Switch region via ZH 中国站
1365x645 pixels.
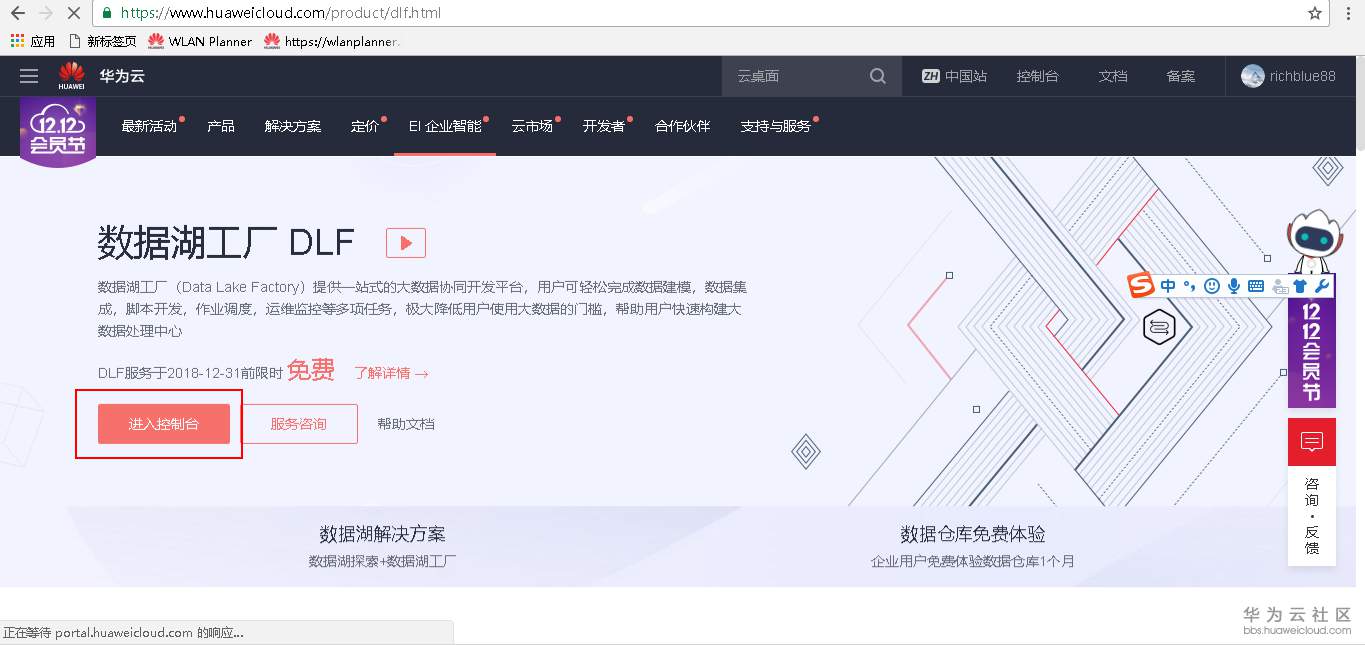[954, 76]
